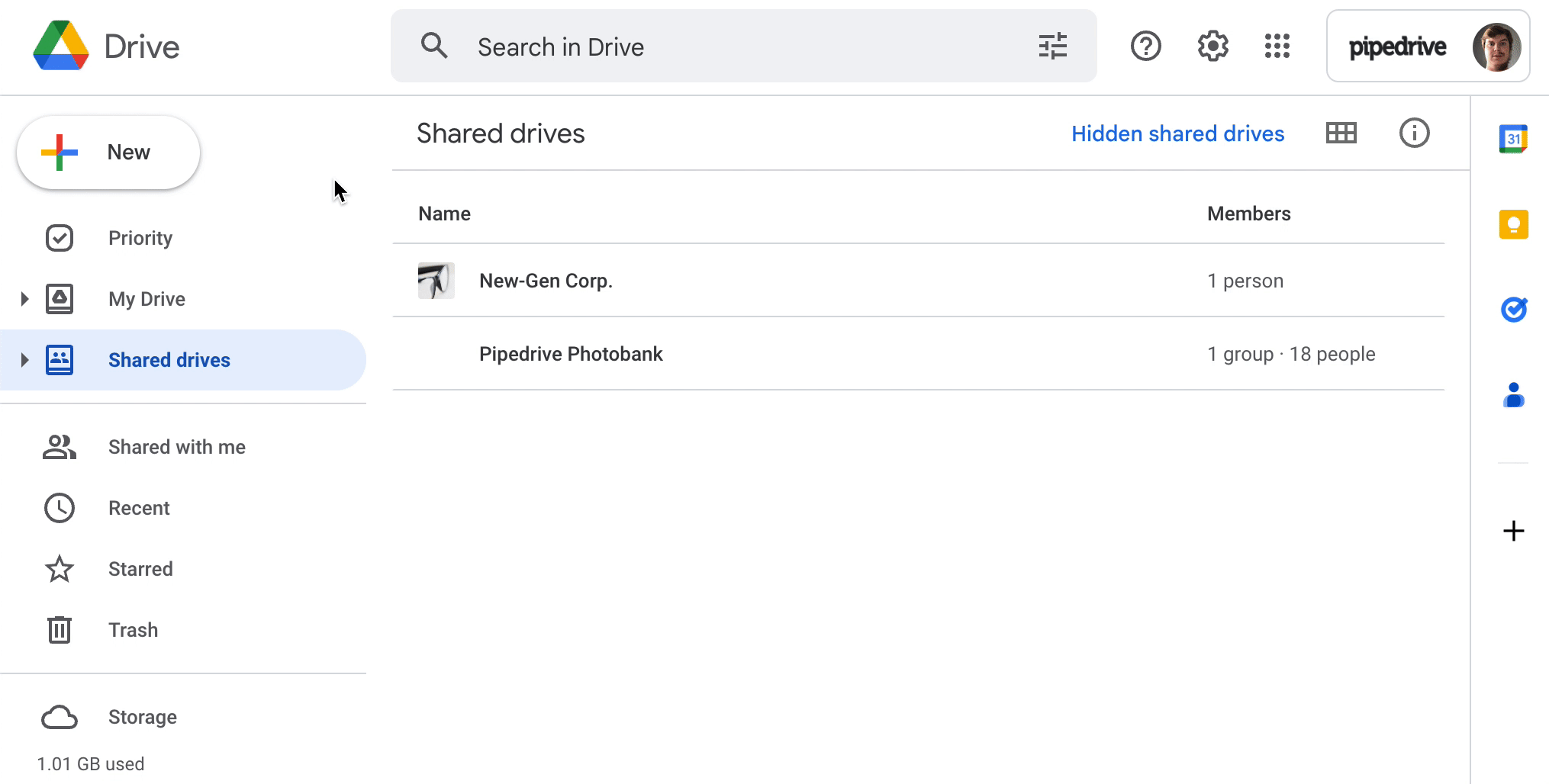Switch to grid view layout

pos(1341,133)
